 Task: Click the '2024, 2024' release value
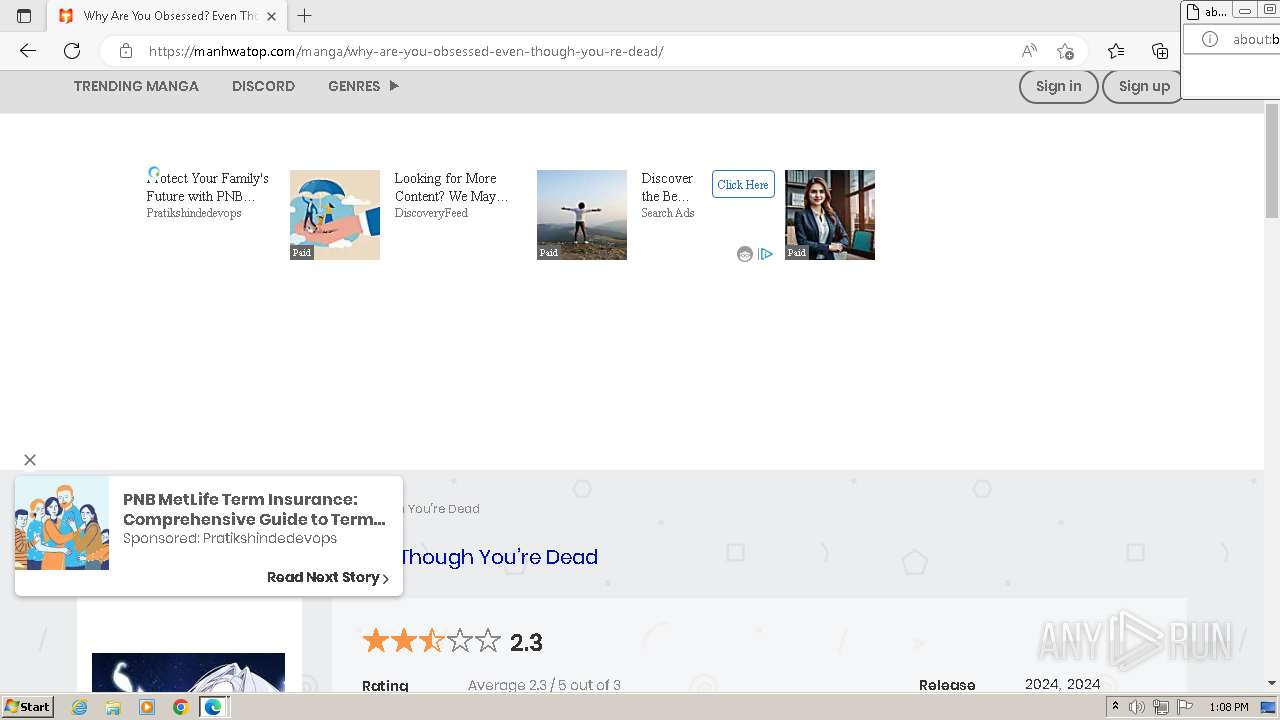(x=1062, y=684)
